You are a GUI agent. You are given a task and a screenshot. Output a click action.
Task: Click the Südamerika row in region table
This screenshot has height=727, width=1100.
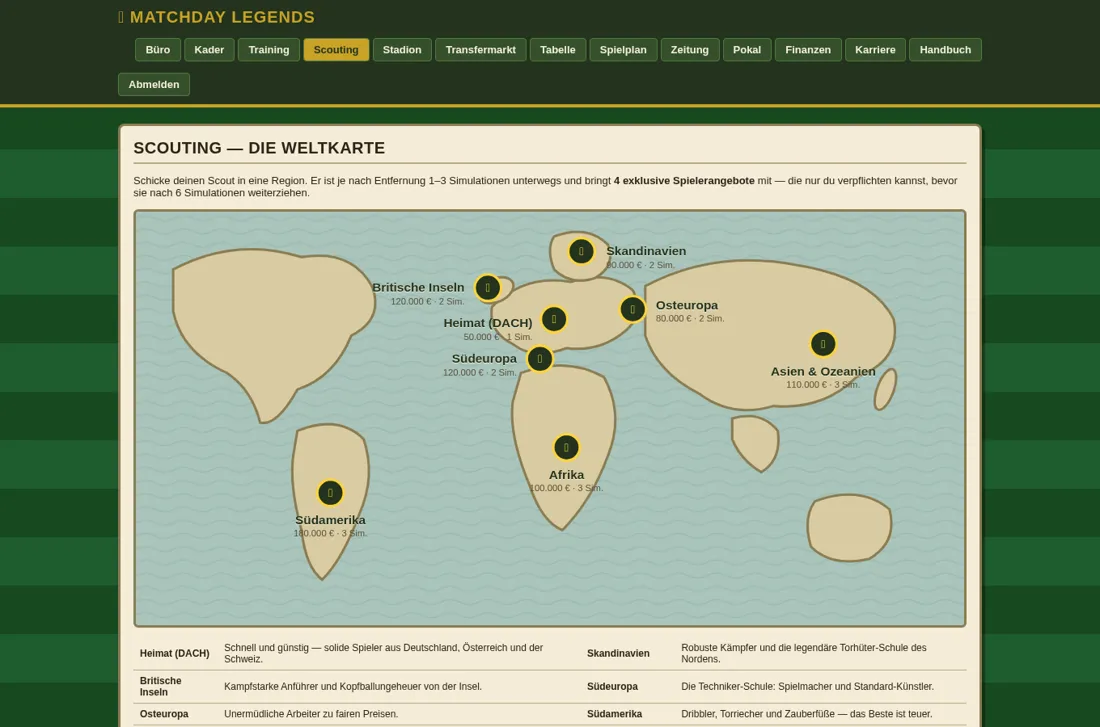pos(773,714)
